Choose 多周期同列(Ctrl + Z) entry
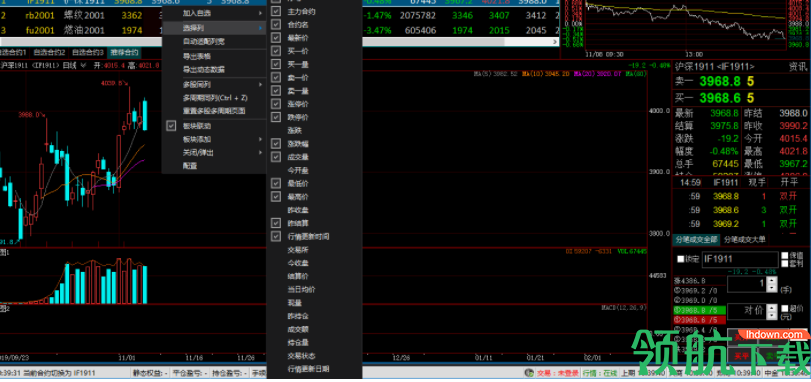Image resolution: width=811 pixels, height=382 pixels. point(214,97)
